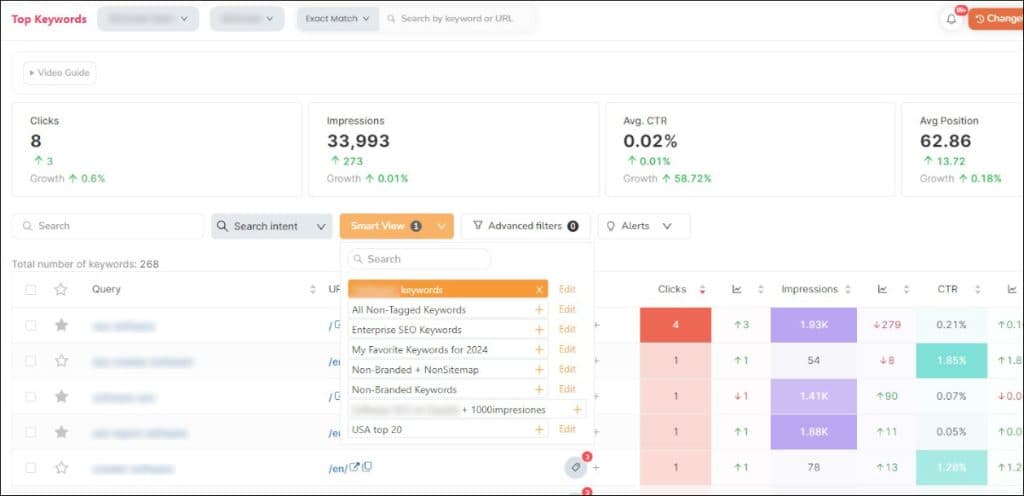Click the chart icon after Impressions column
This screenshot has height=496, width=1024.
pyautogui.click(x=882, y=289)
